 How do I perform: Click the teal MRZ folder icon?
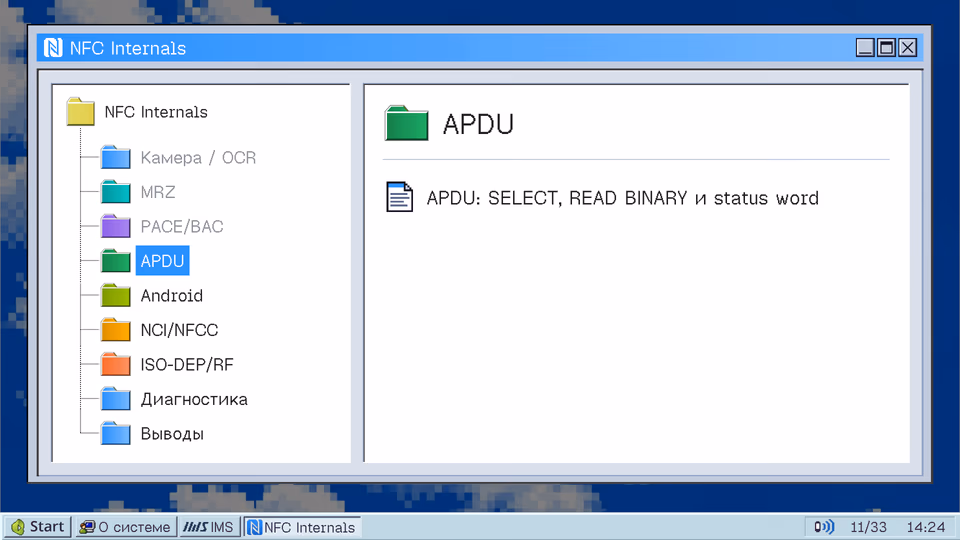tap(116, 192)
